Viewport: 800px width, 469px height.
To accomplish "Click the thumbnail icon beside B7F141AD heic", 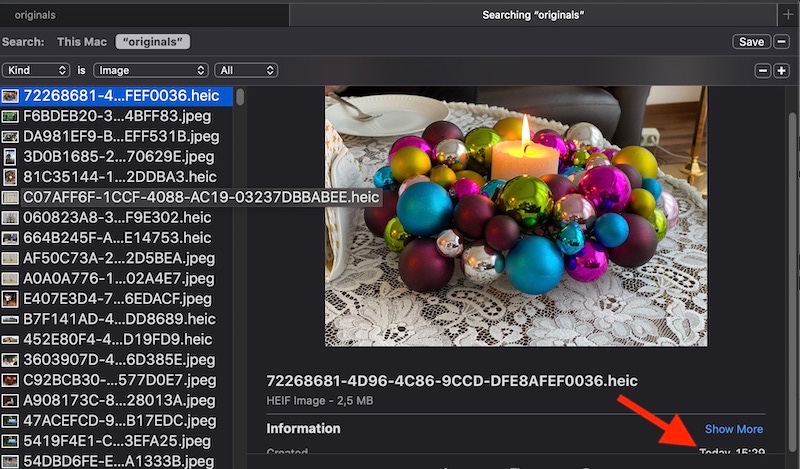I will (x=10, y=319).
